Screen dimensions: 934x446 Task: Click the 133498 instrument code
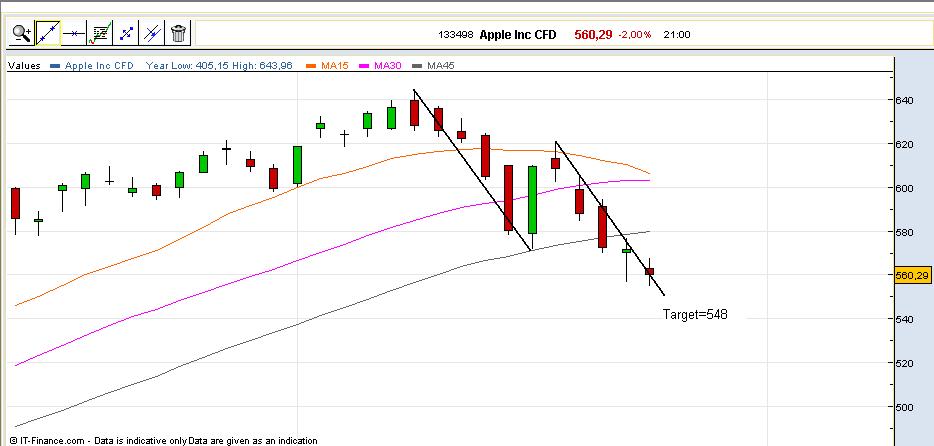pyautogui.click(x=456, y=35)
